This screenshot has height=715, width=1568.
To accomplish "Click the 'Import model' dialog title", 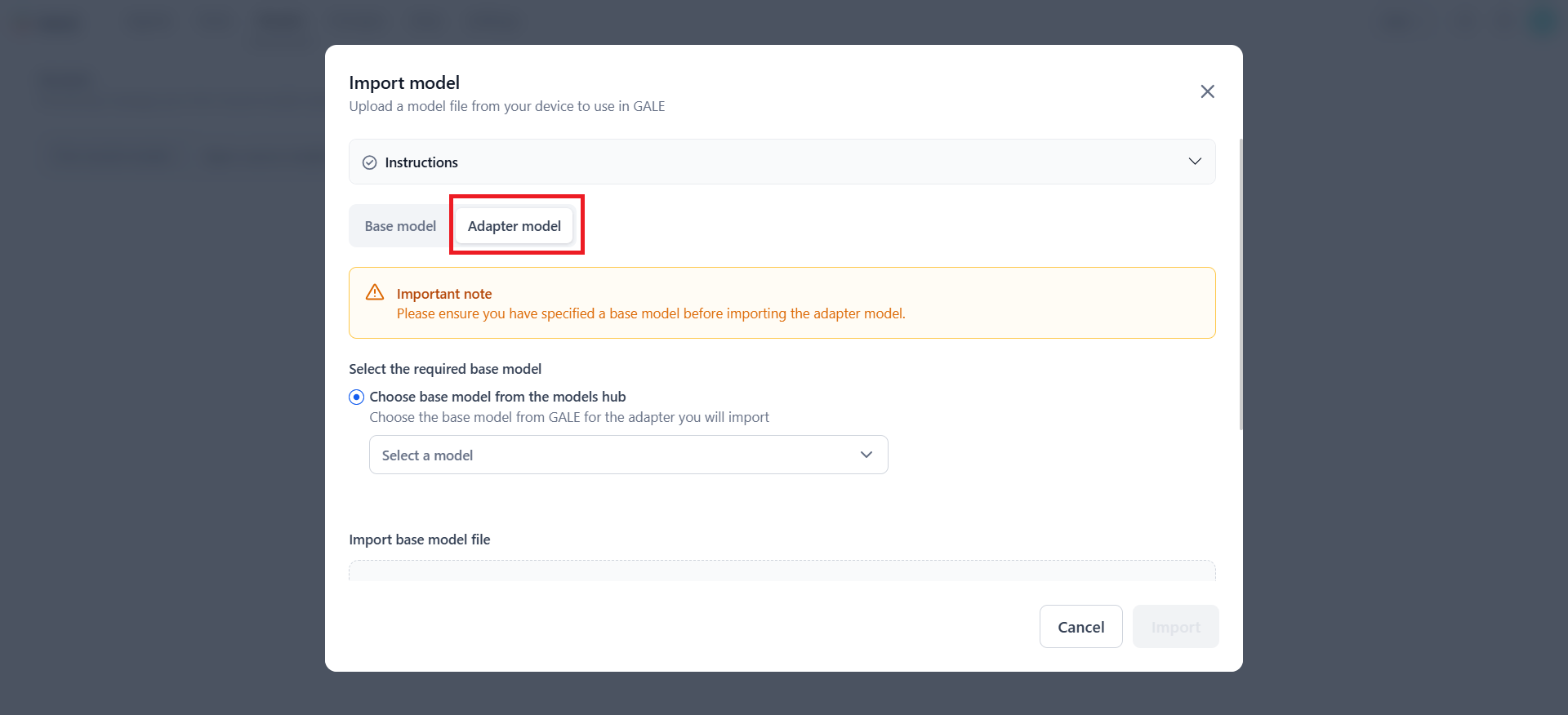I will coord(404,83).
